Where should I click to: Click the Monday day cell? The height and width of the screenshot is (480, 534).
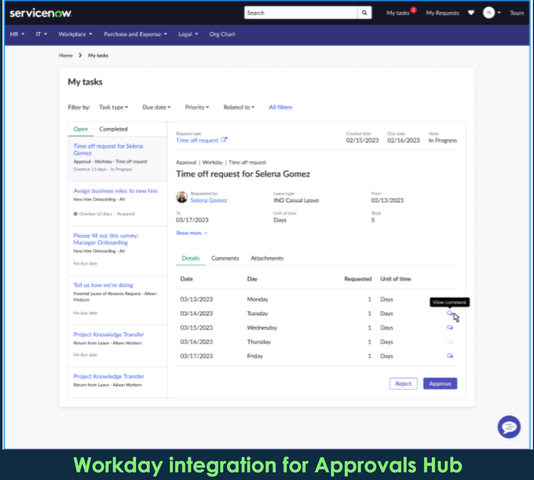tap(257, 299)
